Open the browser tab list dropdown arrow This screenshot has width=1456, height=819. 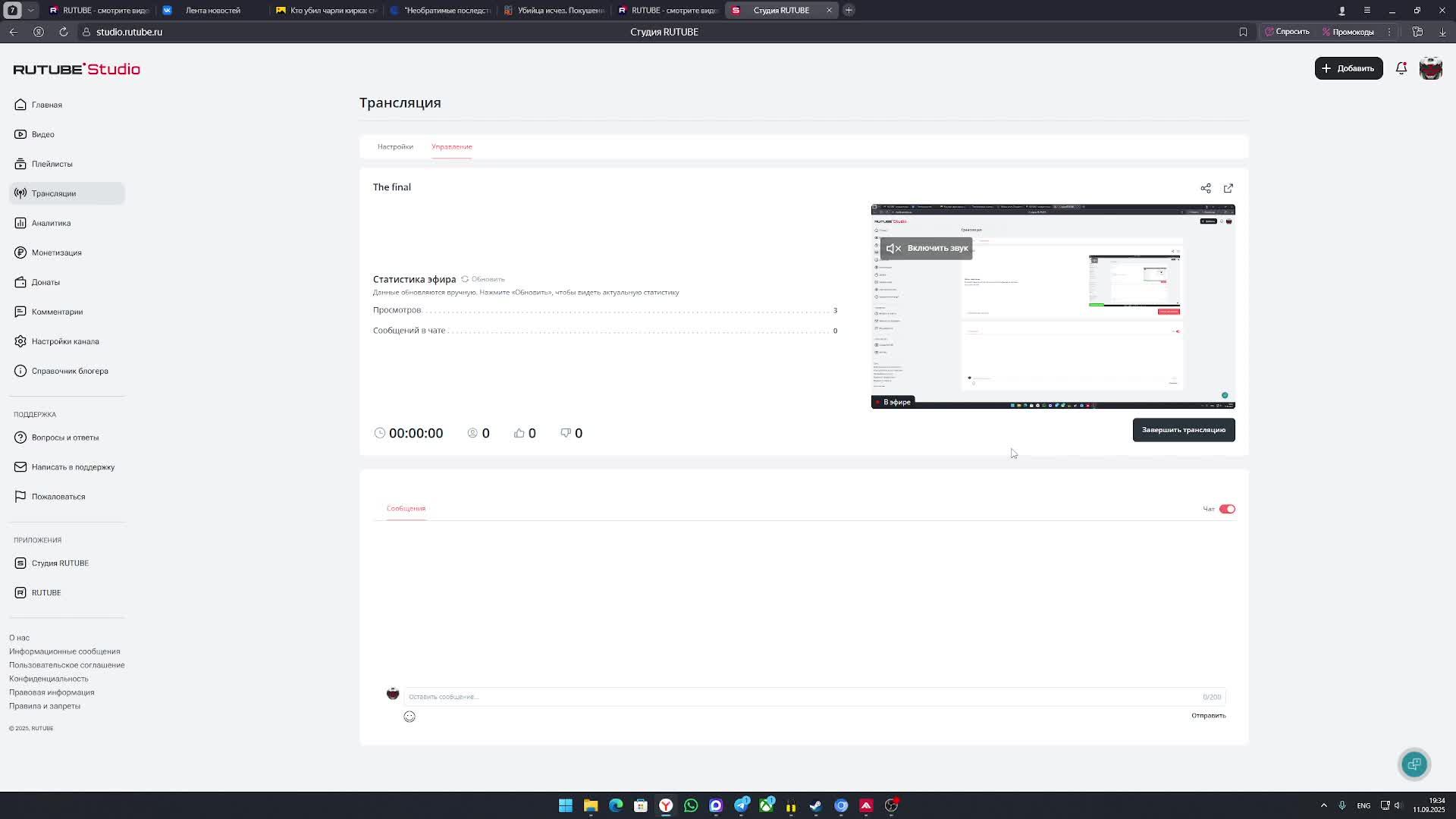(30, 11)
